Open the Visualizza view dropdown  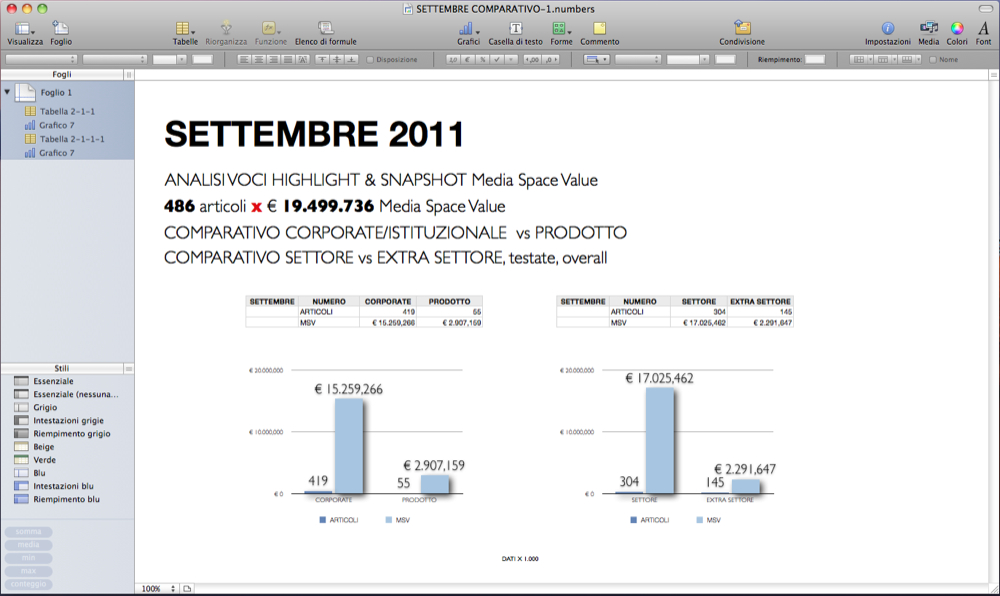click(25, 29)
